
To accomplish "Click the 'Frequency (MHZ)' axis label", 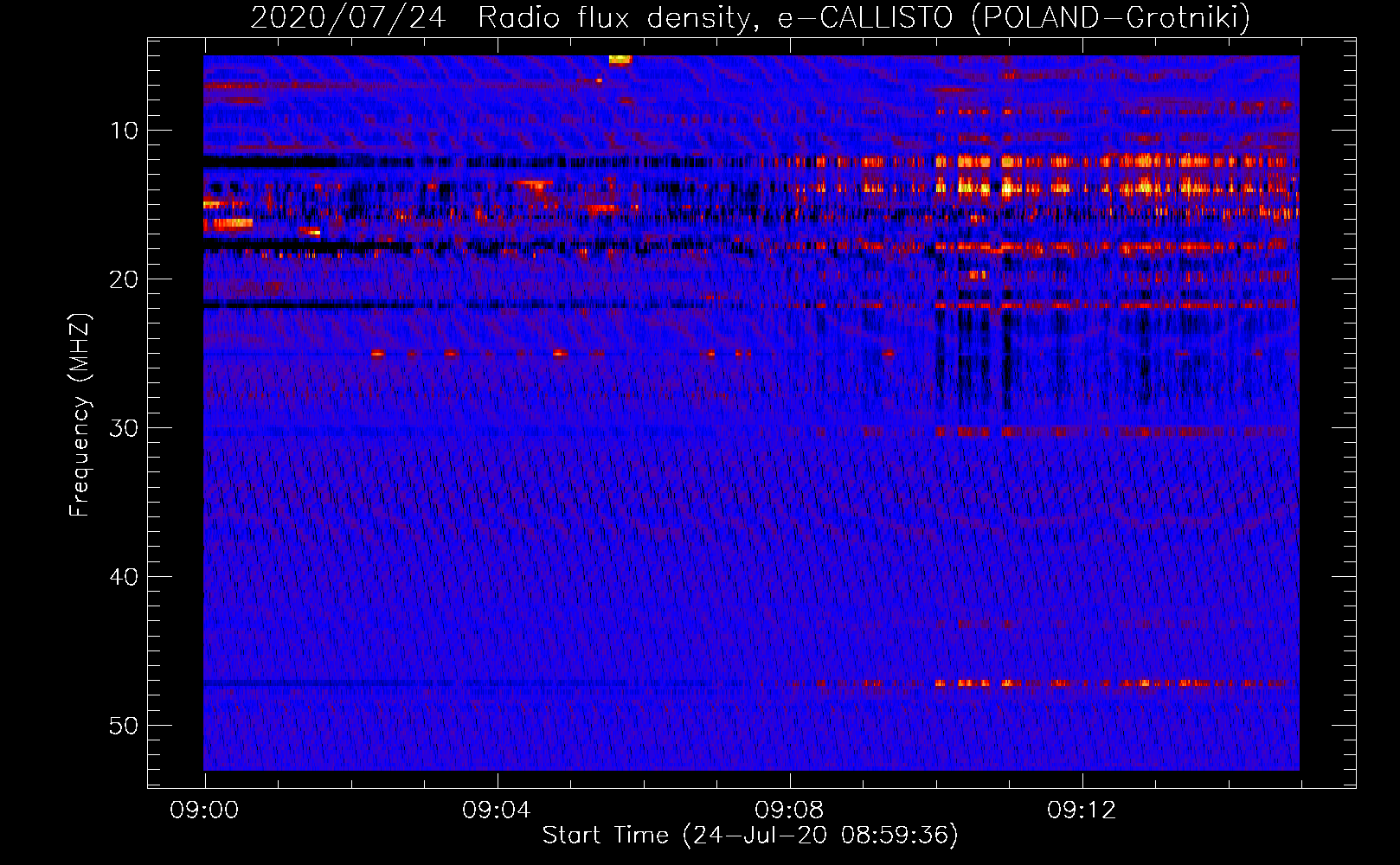I will tap(80, 415).
